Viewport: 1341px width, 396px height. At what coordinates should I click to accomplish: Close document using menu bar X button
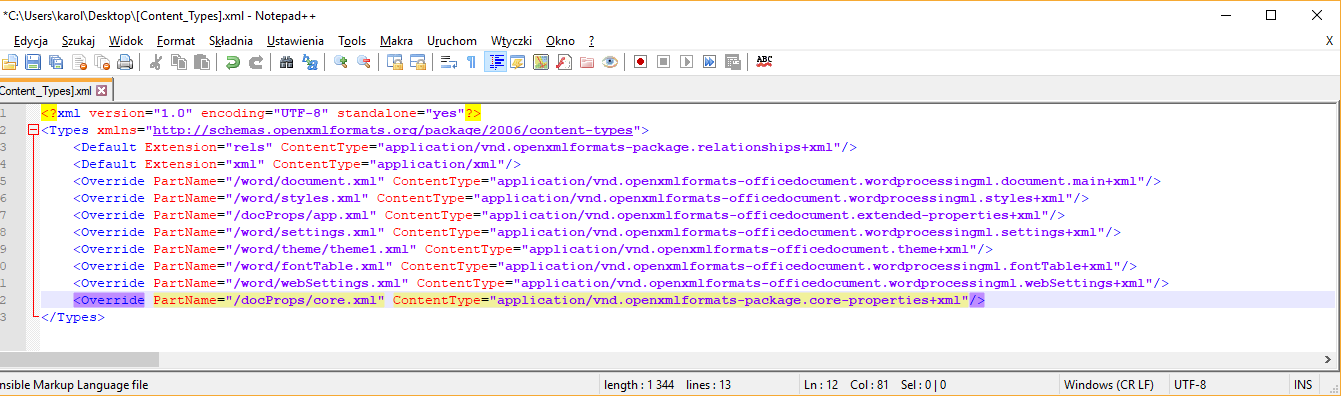pyautogui.click(x=1329, y=41)
